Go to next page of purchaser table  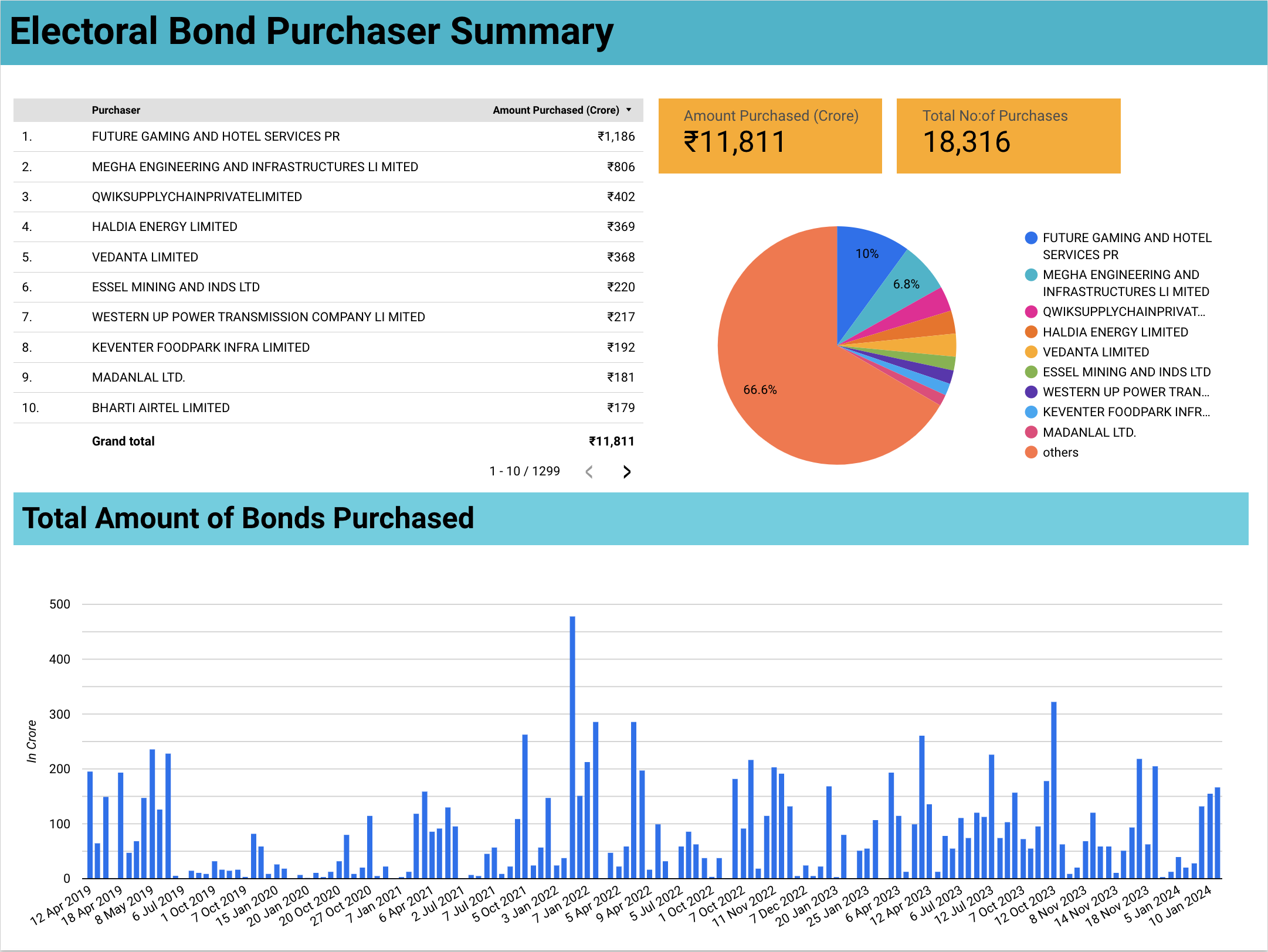[x=626, y=472]
